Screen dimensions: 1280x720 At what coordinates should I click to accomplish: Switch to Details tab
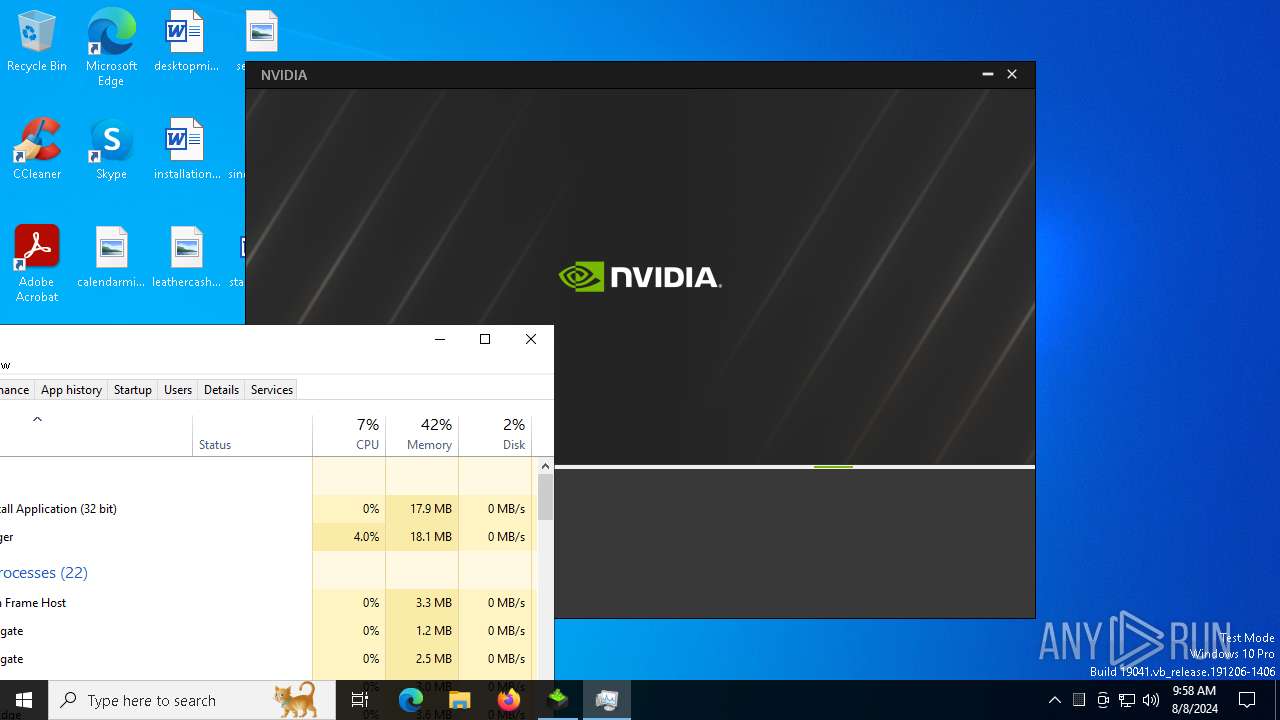coord(221,390)
